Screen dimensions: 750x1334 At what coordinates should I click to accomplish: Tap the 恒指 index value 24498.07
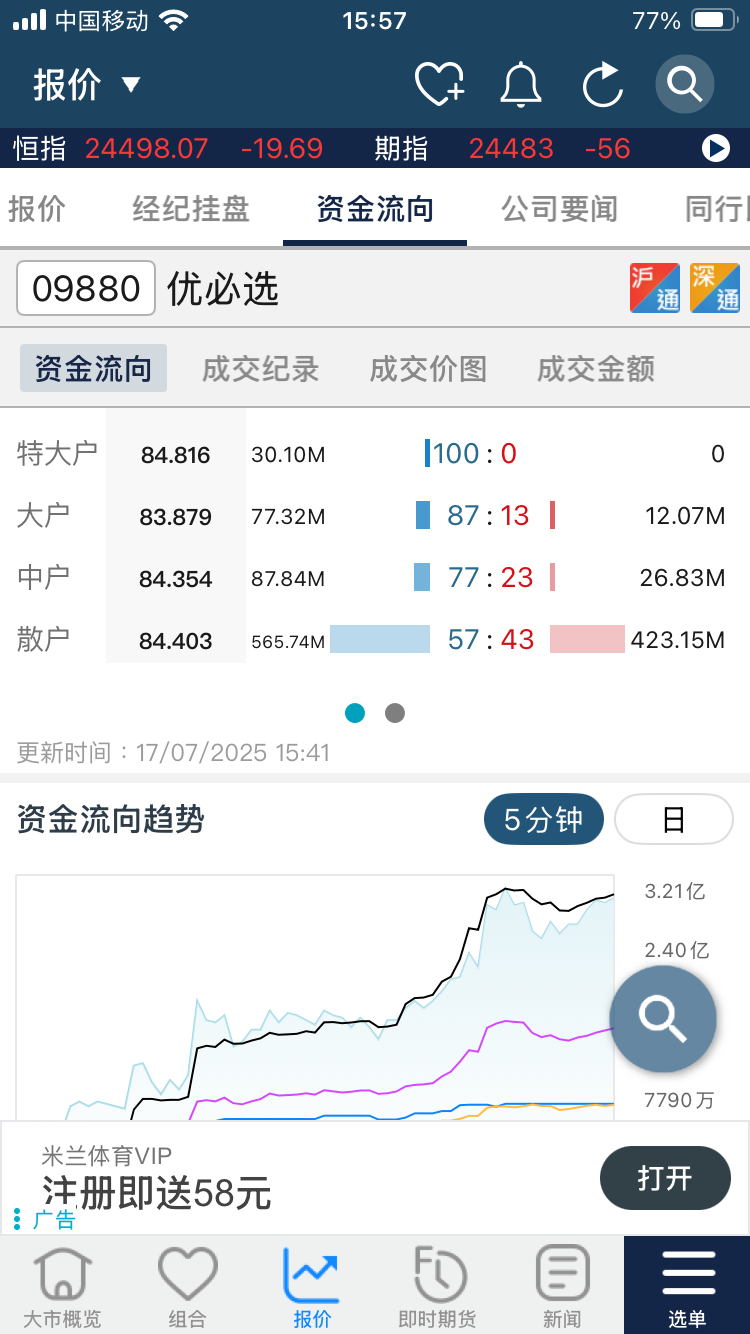click(x=146, y=149)
